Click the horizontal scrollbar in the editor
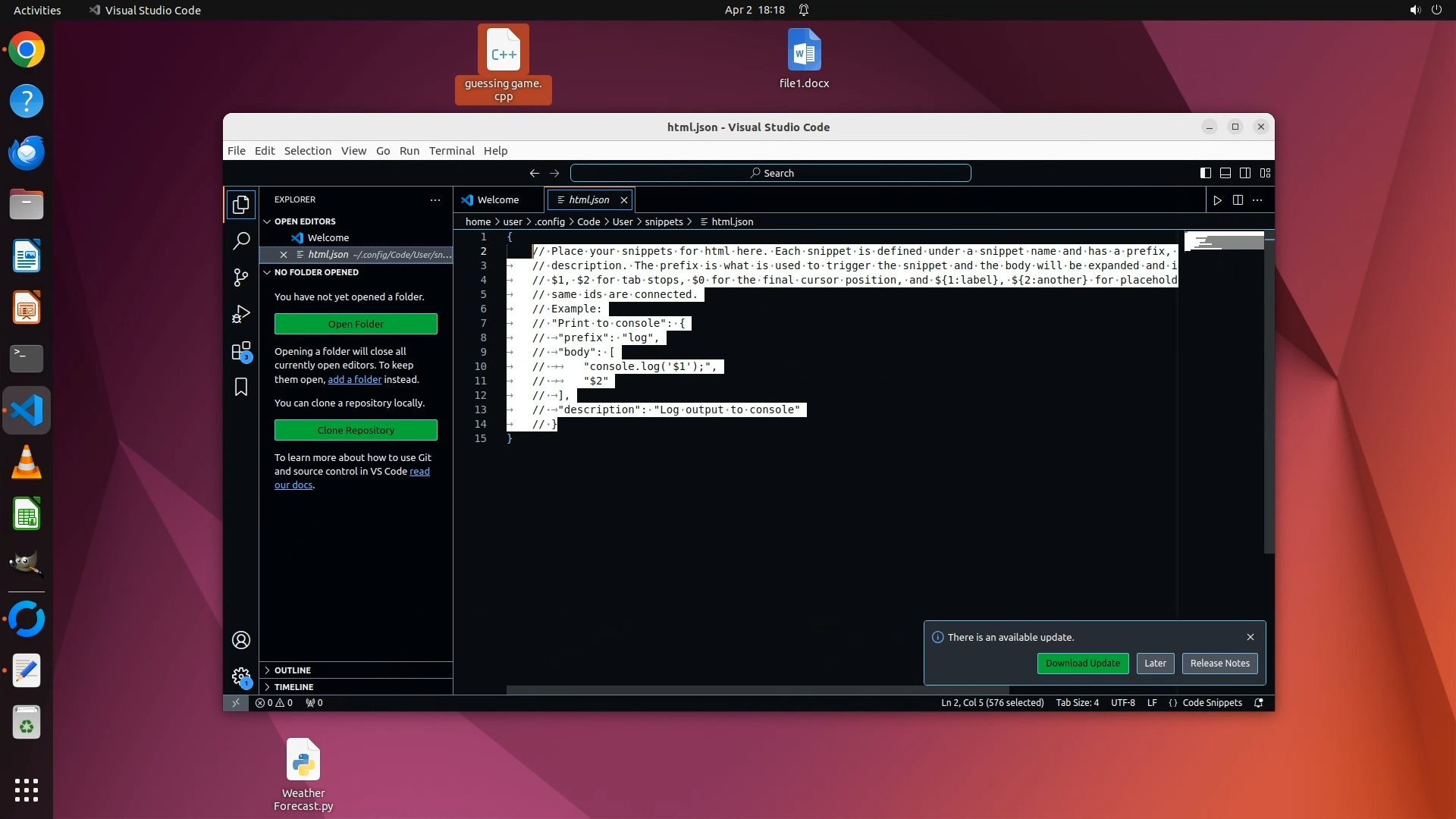1456x819 pixels. pyautogui.click(x=757, y=690)
